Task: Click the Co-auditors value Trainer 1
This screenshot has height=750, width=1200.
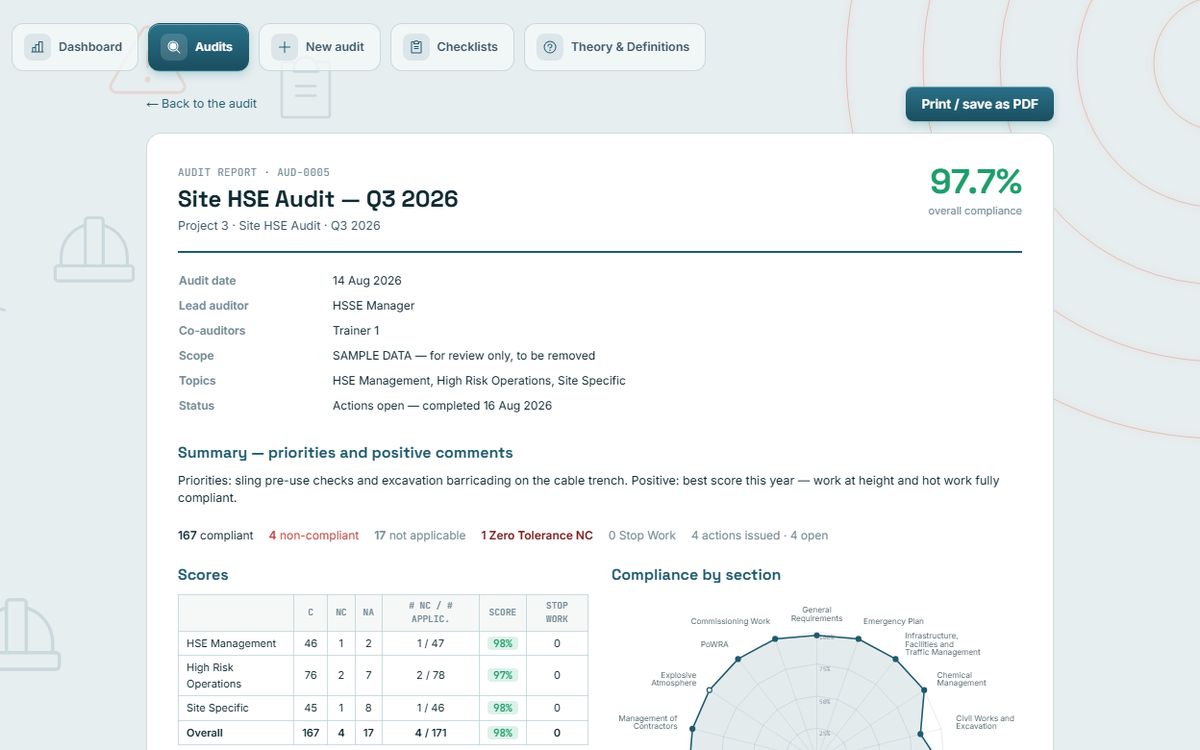Action: (x=356, y=331)
